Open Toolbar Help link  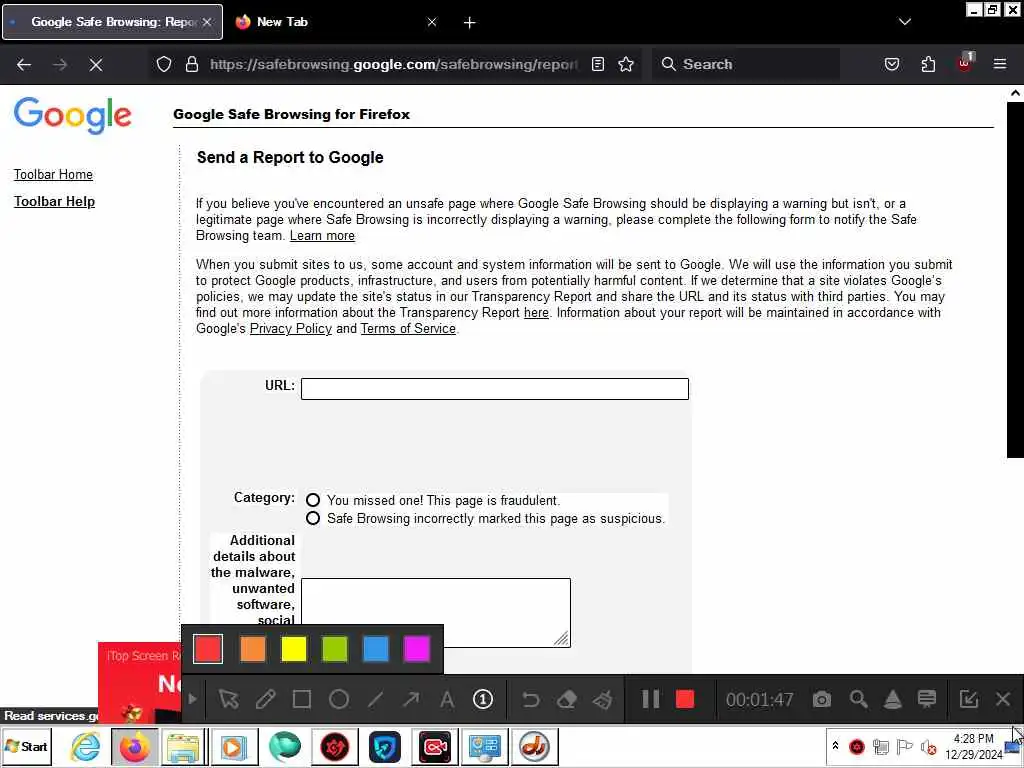tap(54, 201)
